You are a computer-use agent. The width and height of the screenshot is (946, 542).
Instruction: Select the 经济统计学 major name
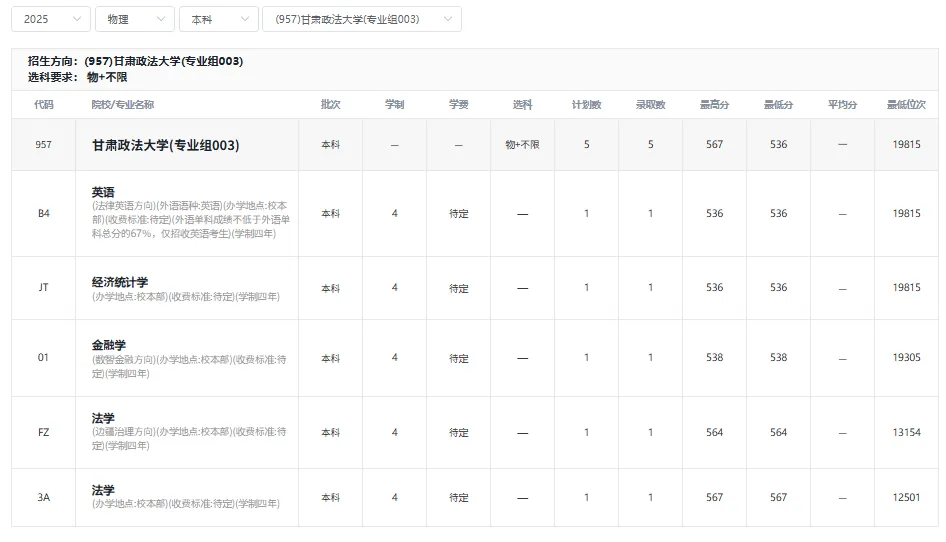tap(119, 282)
